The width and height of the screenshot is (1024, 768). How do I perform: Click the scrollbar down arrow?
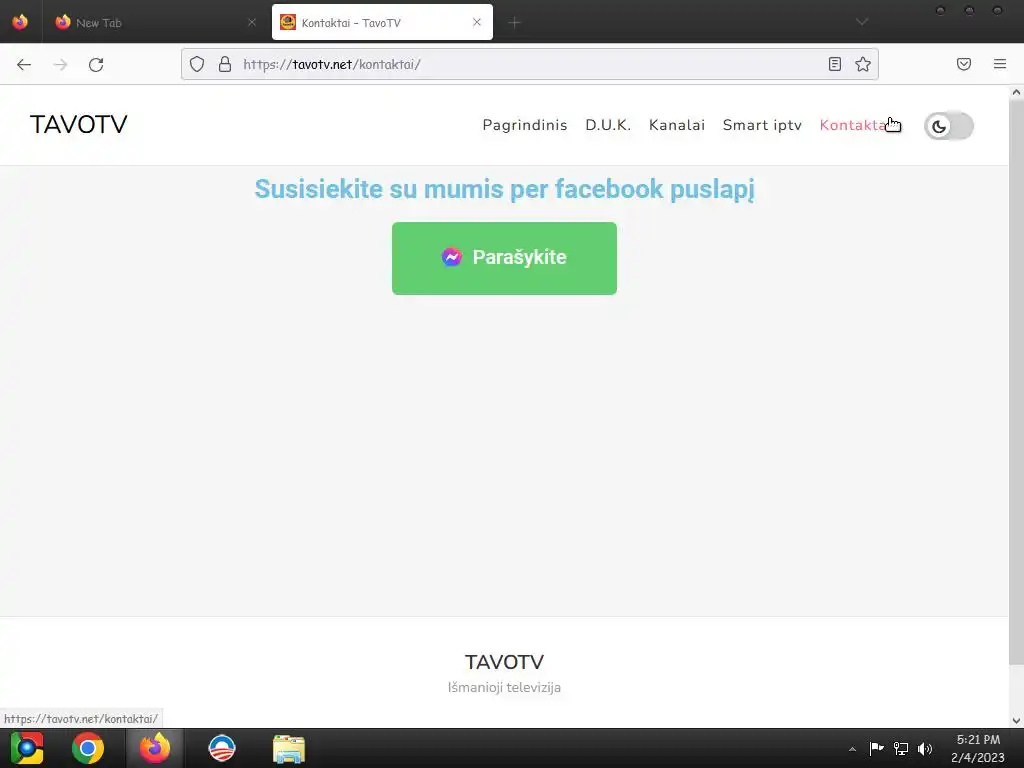(x=1016, y=721)
